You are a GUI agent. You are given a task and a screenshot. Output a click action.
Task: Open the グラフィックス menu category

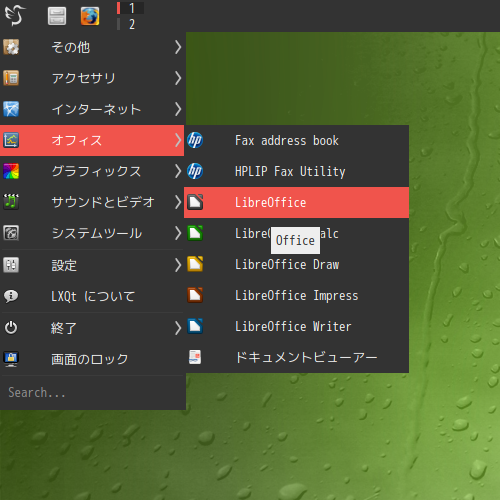[92, 171]
